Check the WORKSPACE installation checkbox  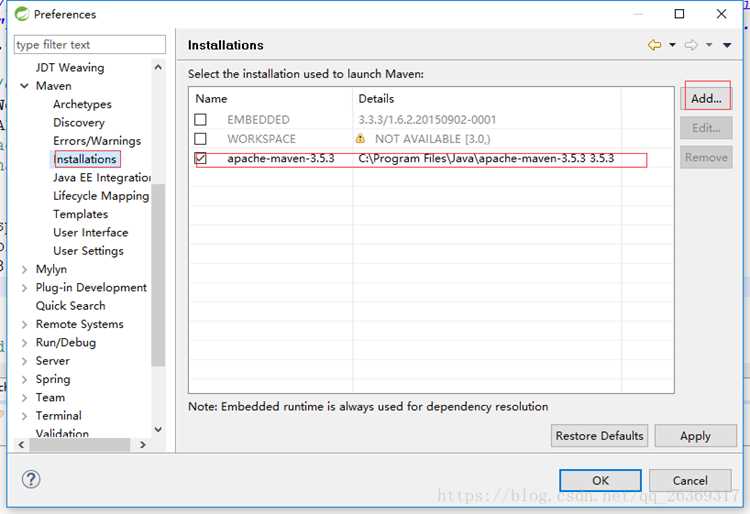(x=200, y=139)
